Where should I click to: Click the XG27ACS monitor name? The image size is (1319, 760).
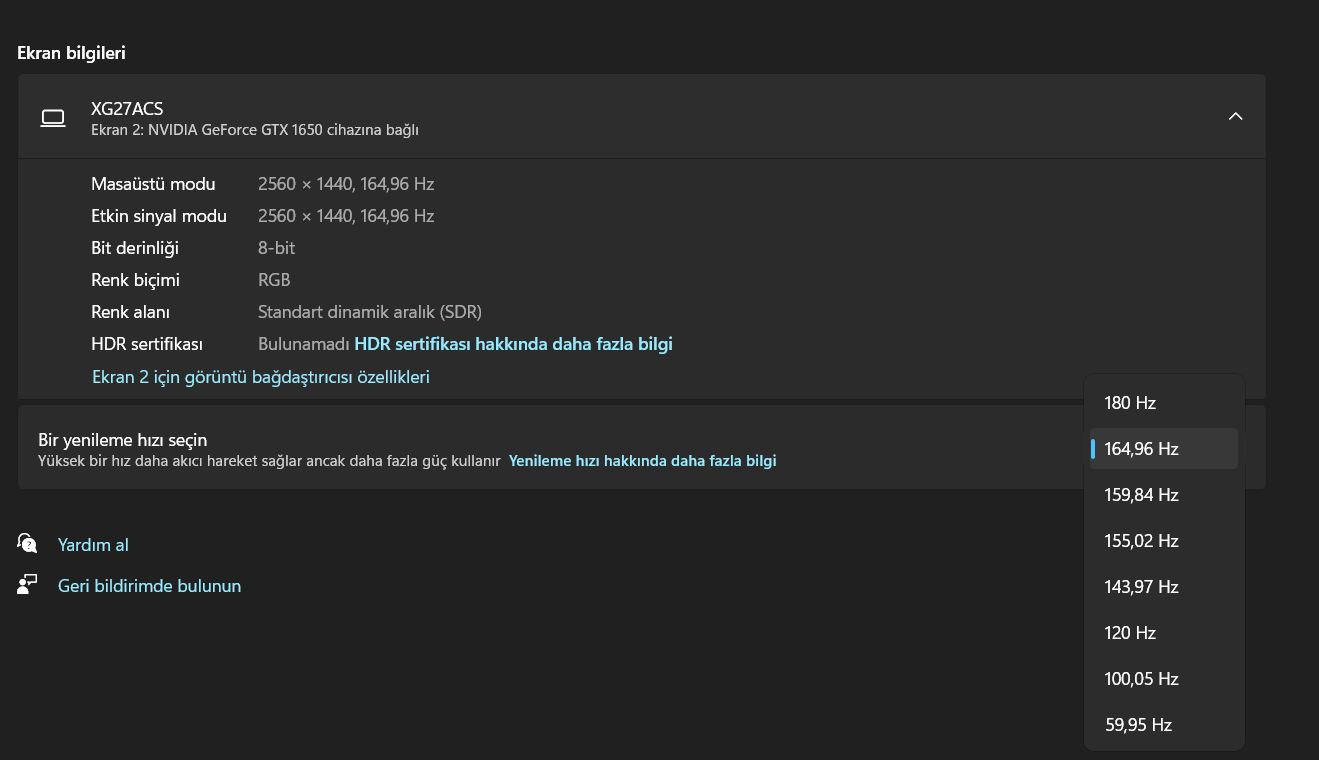(x=127, y=109)
